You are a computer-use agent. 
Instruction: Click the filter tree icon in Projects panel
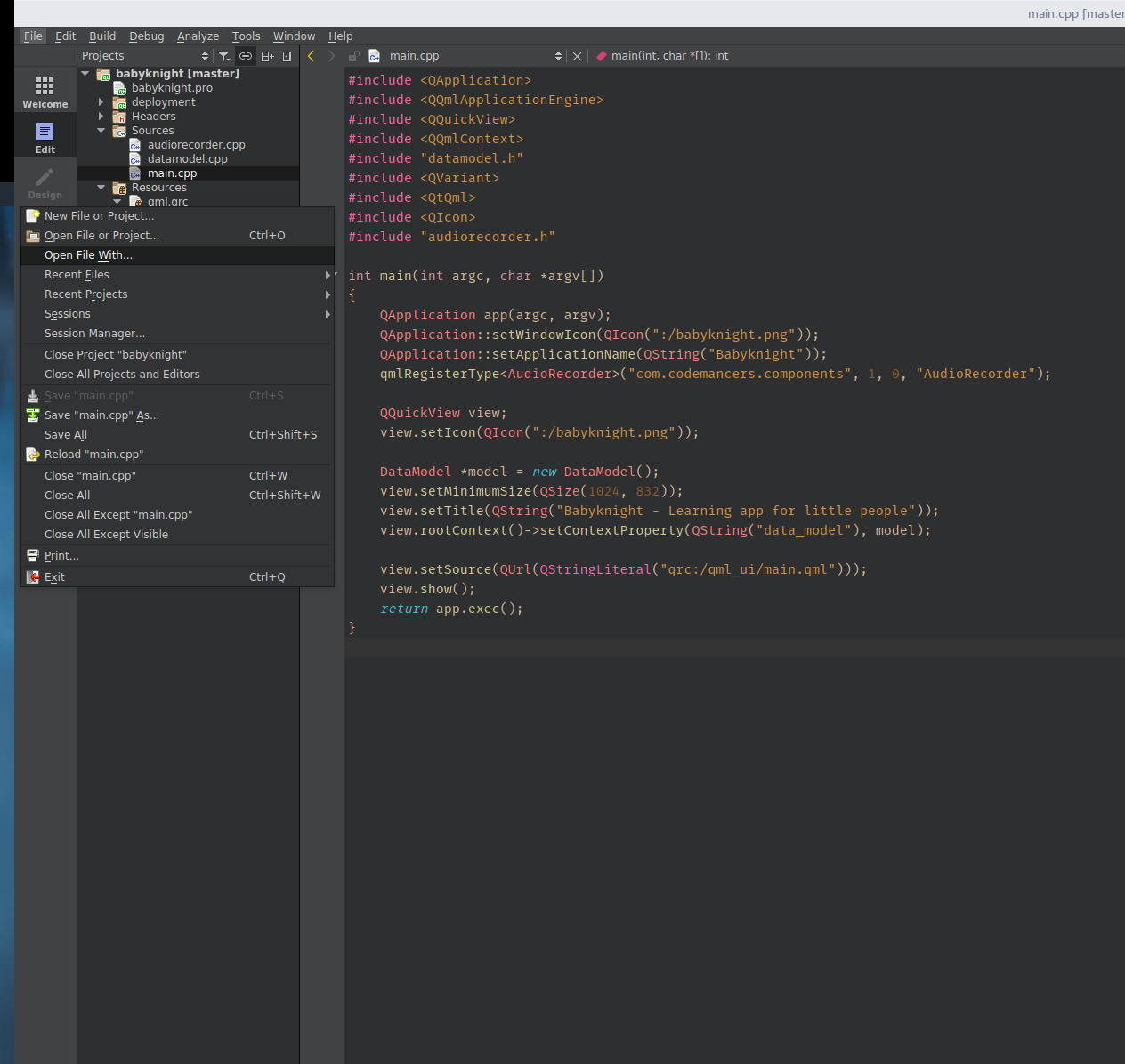pyautogui.click(x=224, y=56)
